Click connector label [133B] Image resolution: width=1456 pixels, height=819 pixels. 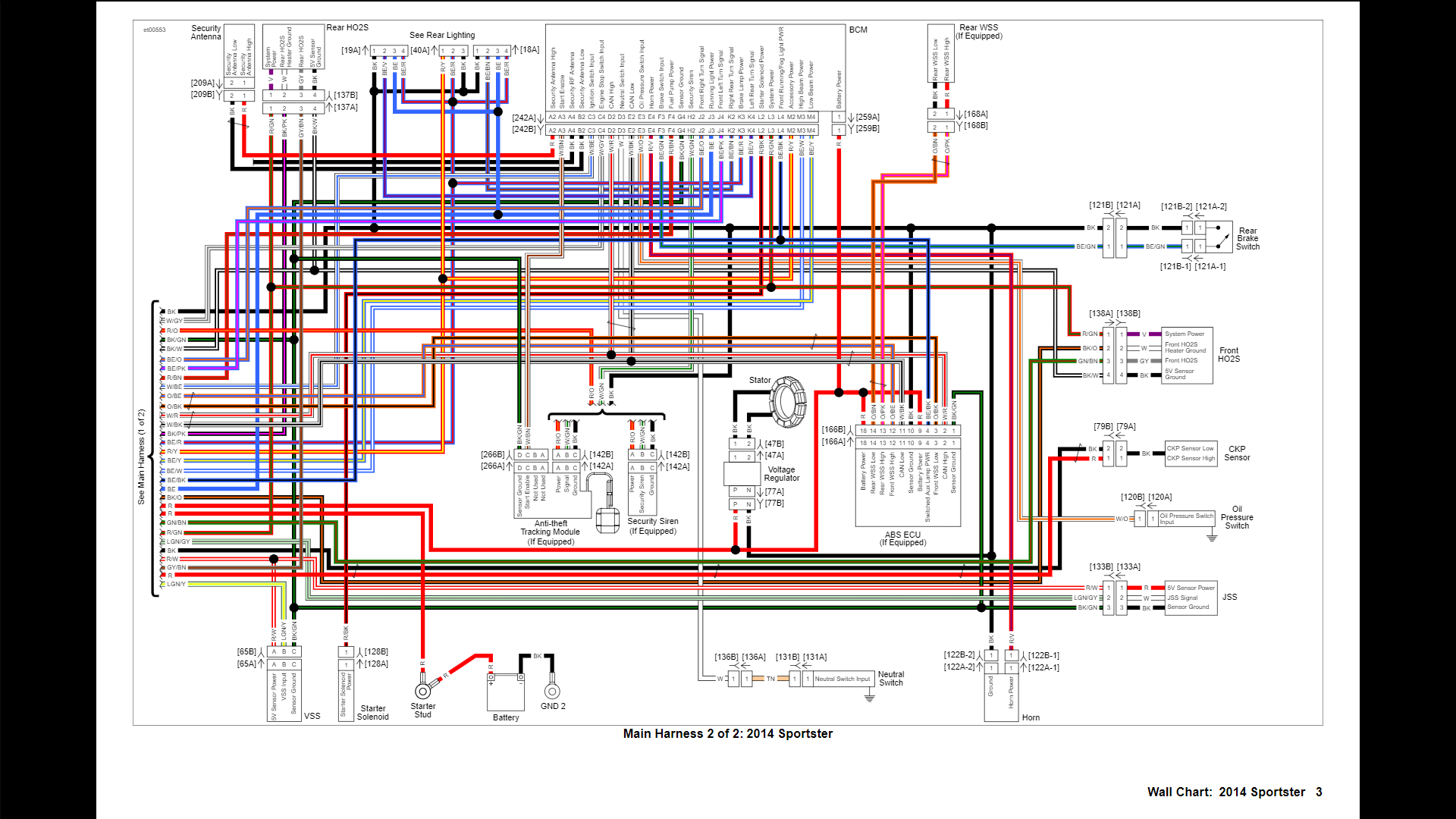click(1101, 566)
